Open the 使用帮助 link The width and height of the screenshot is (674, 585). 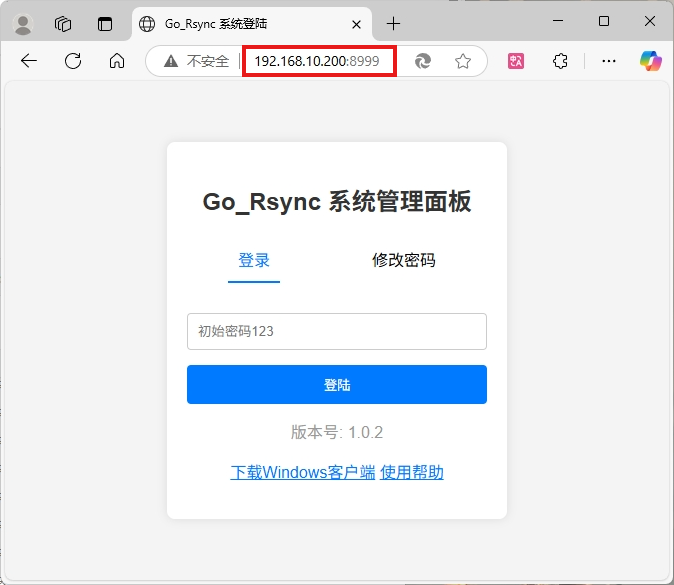click(412, 472)
